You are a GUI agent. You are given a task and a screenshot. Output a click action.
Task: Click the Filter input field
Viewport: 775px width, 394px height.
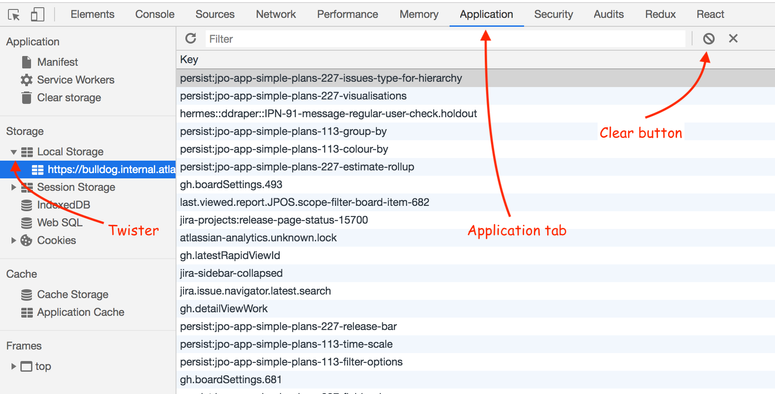(x=445, y=39)
